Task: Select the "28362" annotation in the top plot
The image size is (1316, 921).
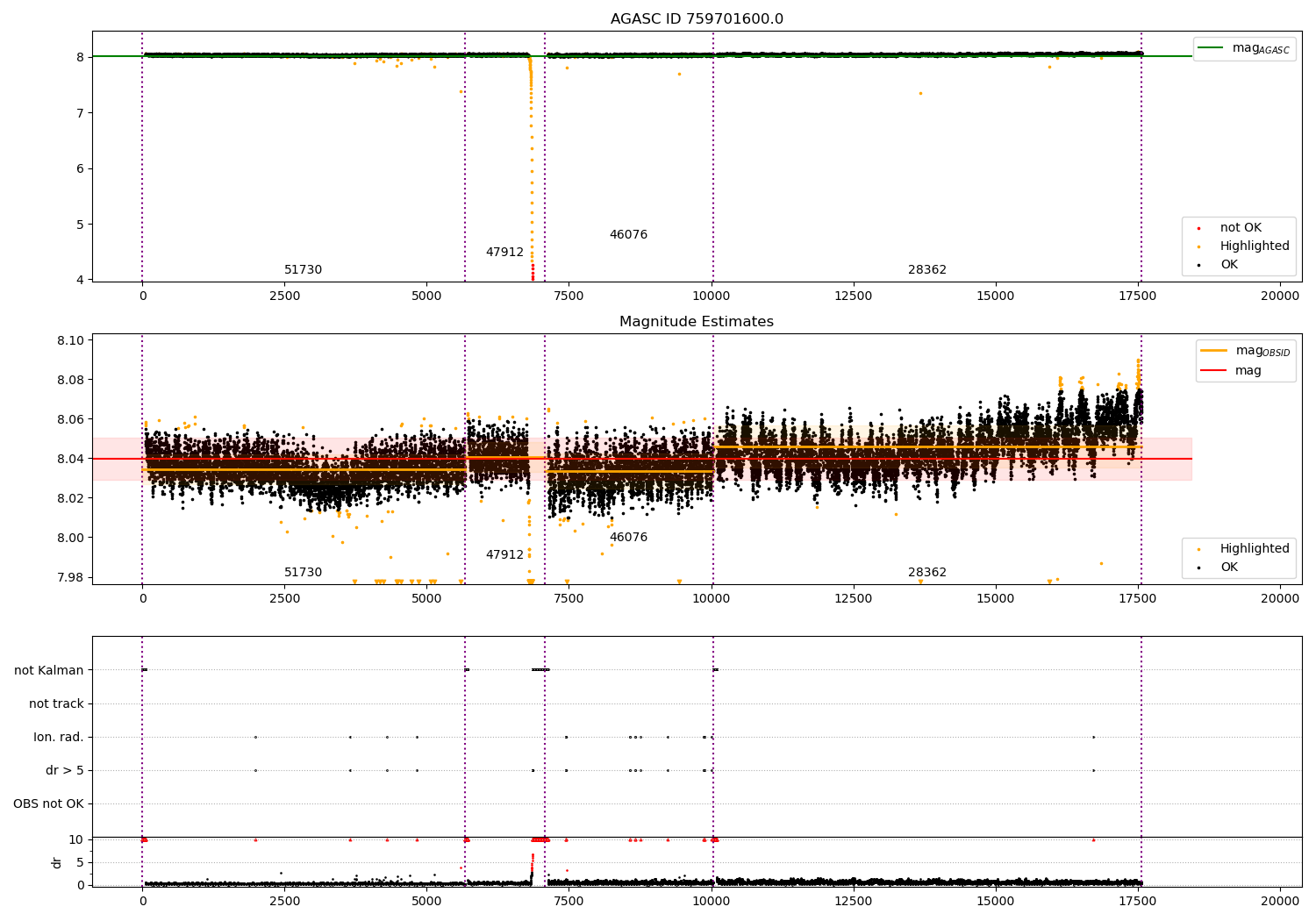Action: pos(927,270)
